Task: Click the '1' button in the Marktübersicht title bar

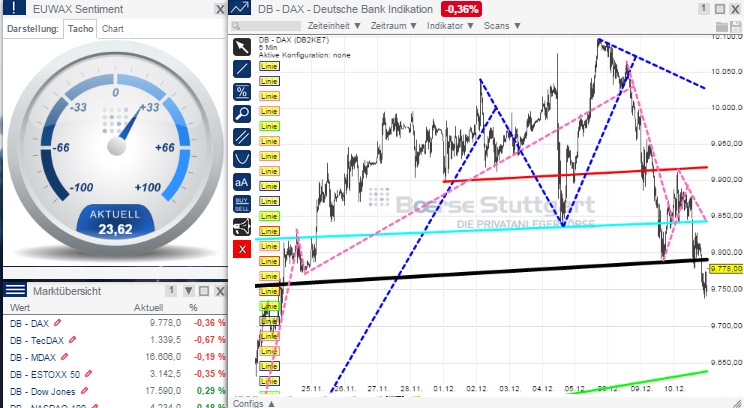Action: (x=171, y=291)
